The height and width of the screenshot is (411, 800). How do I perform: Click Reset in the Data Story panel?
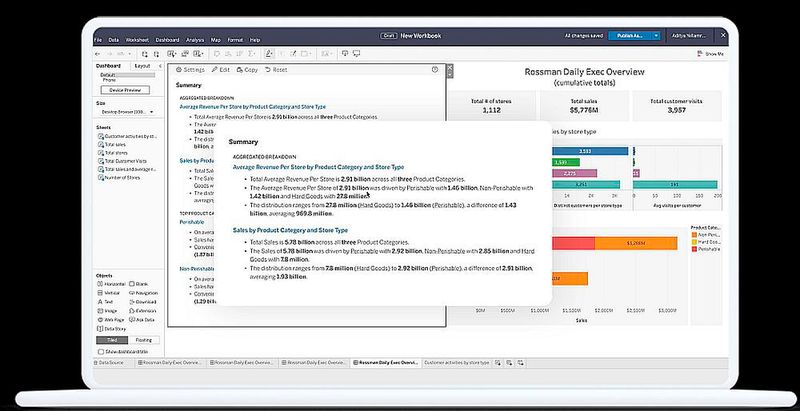click(x=276, y=70)
